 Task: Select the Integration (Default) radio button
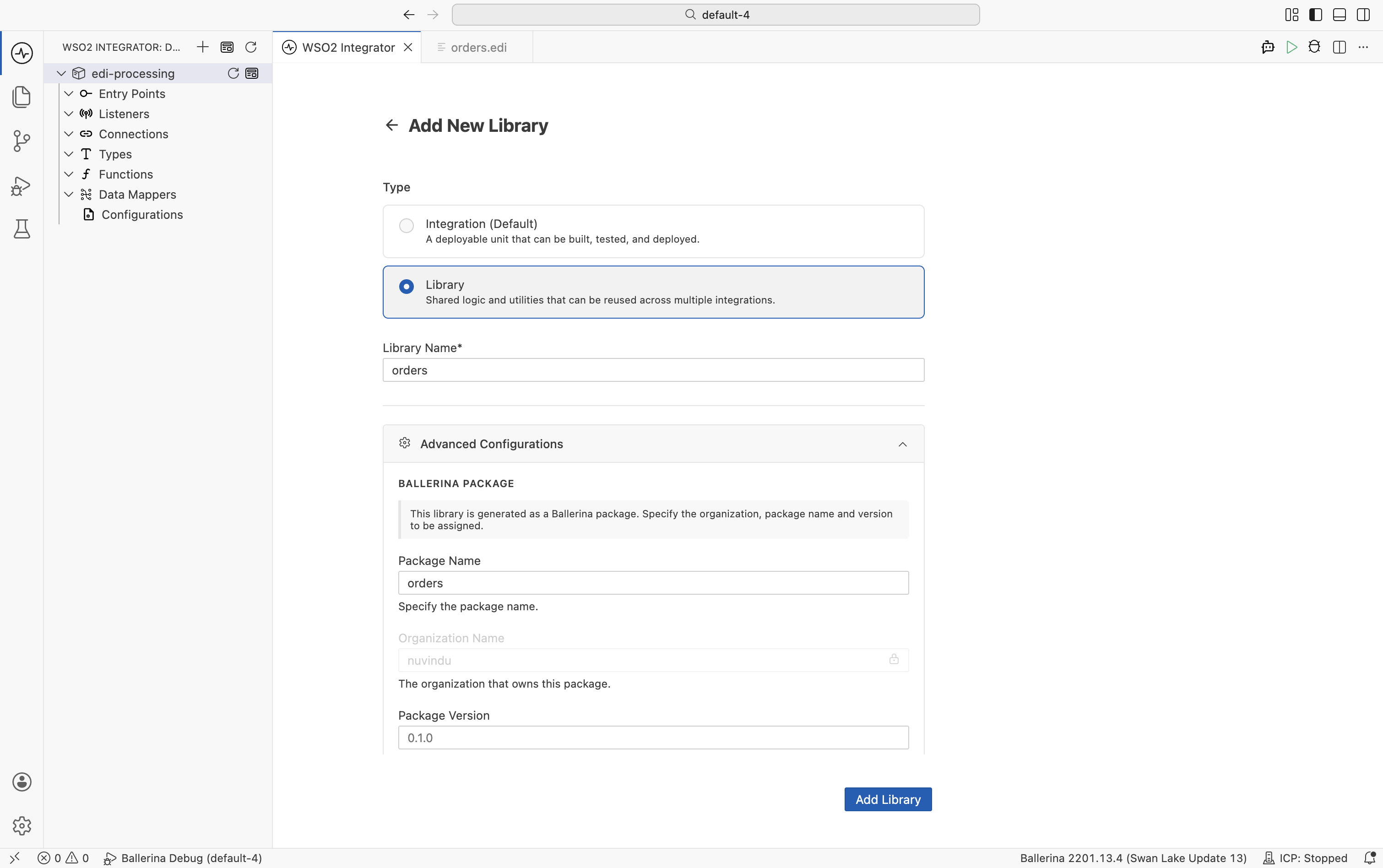point(407,226)
